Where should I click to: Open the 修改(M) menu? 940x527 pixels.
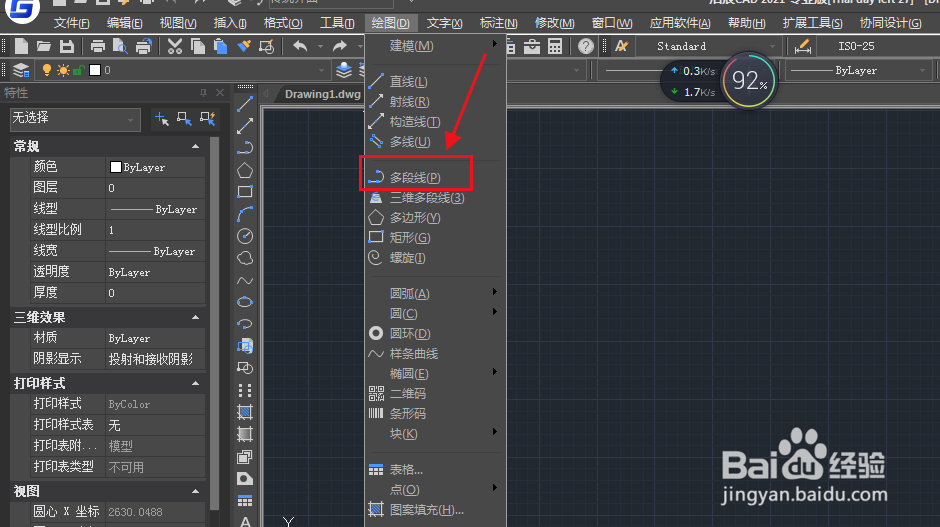click(x=555, y=23)
